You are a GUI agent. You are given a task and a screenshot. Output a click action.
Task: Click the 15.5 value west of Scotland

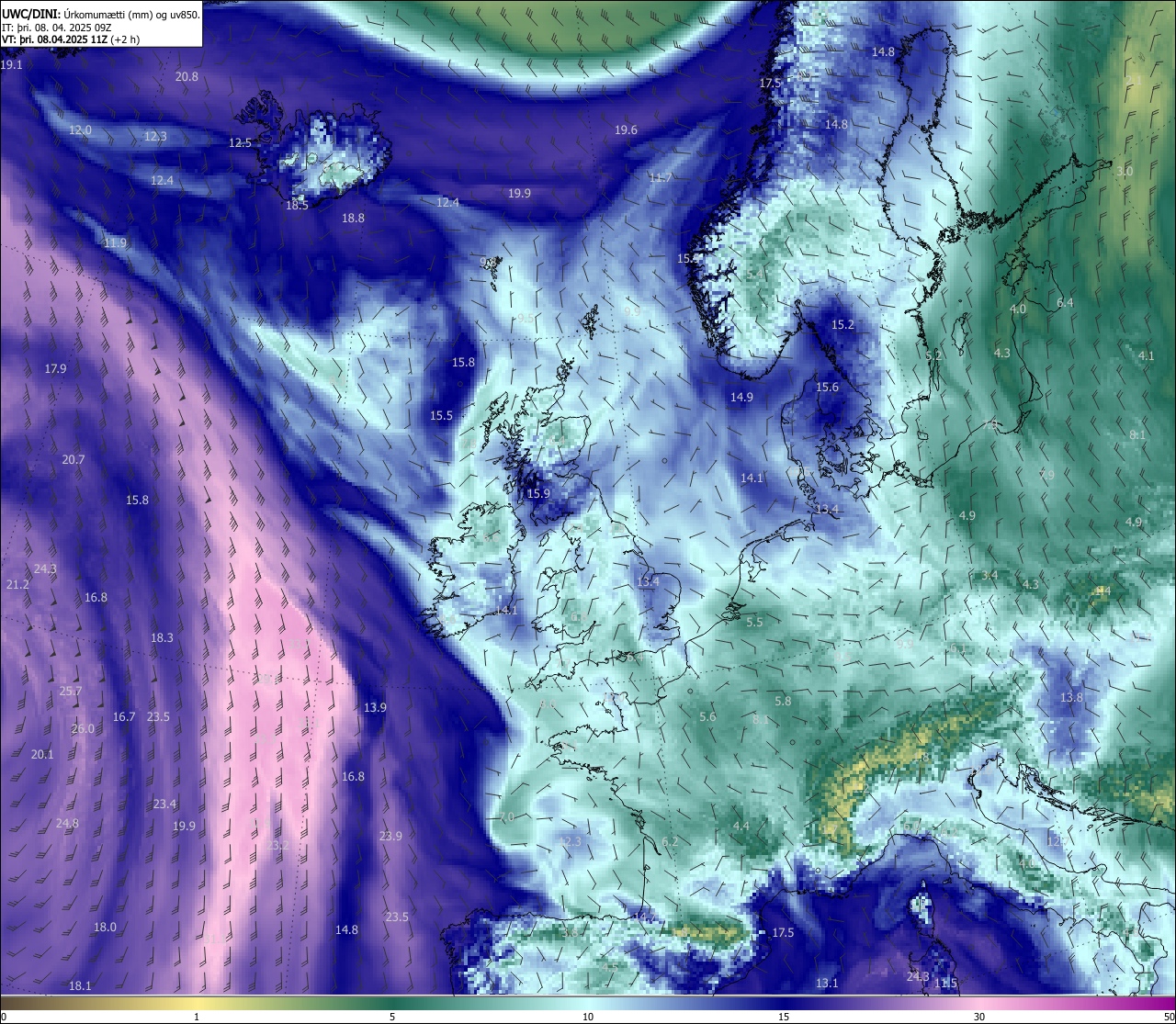click(441, 416)
